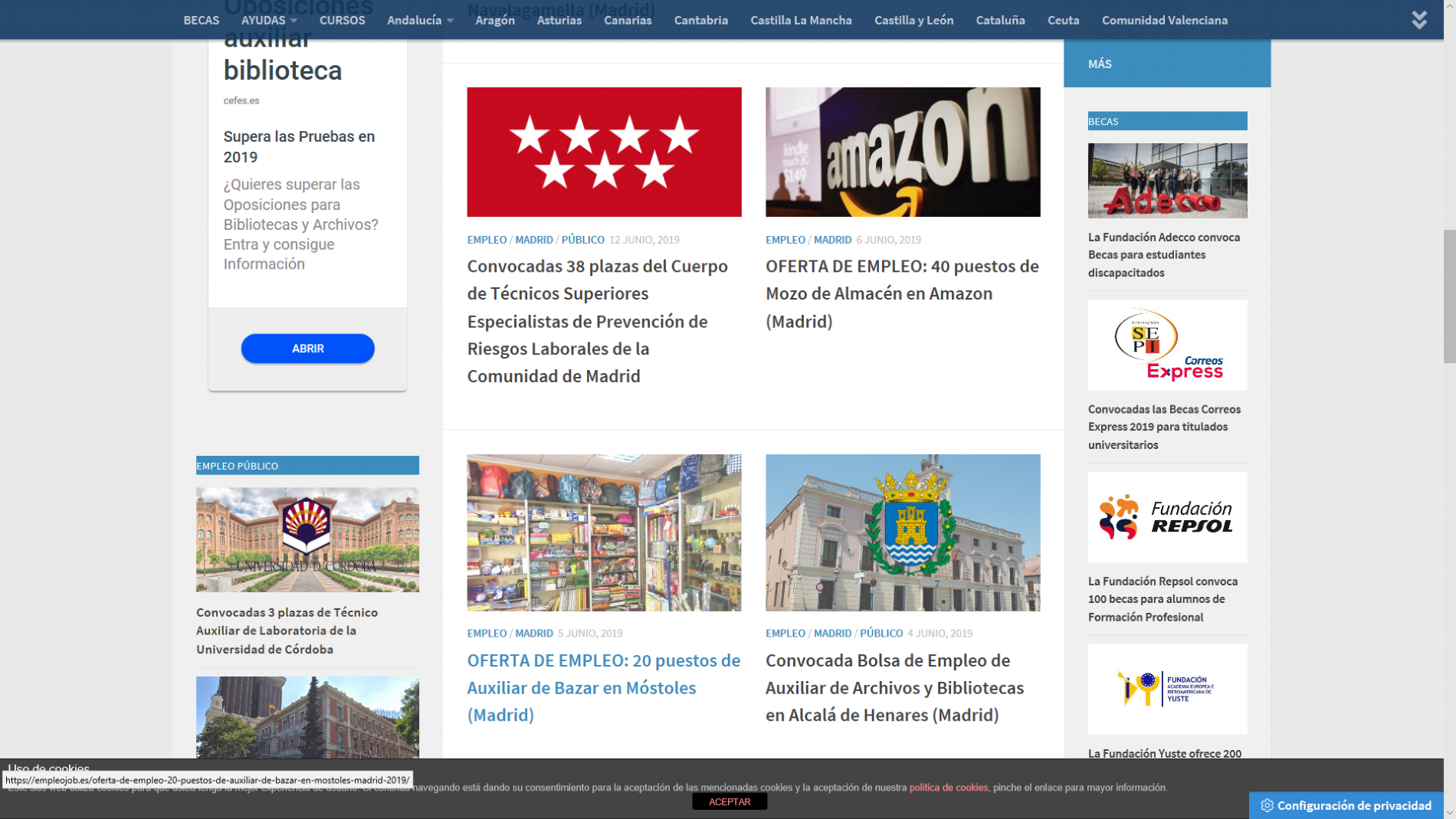Open Configuración de privacidad settings
This screenshot has width=1456, height=819.
click(x=1346, y=805)
